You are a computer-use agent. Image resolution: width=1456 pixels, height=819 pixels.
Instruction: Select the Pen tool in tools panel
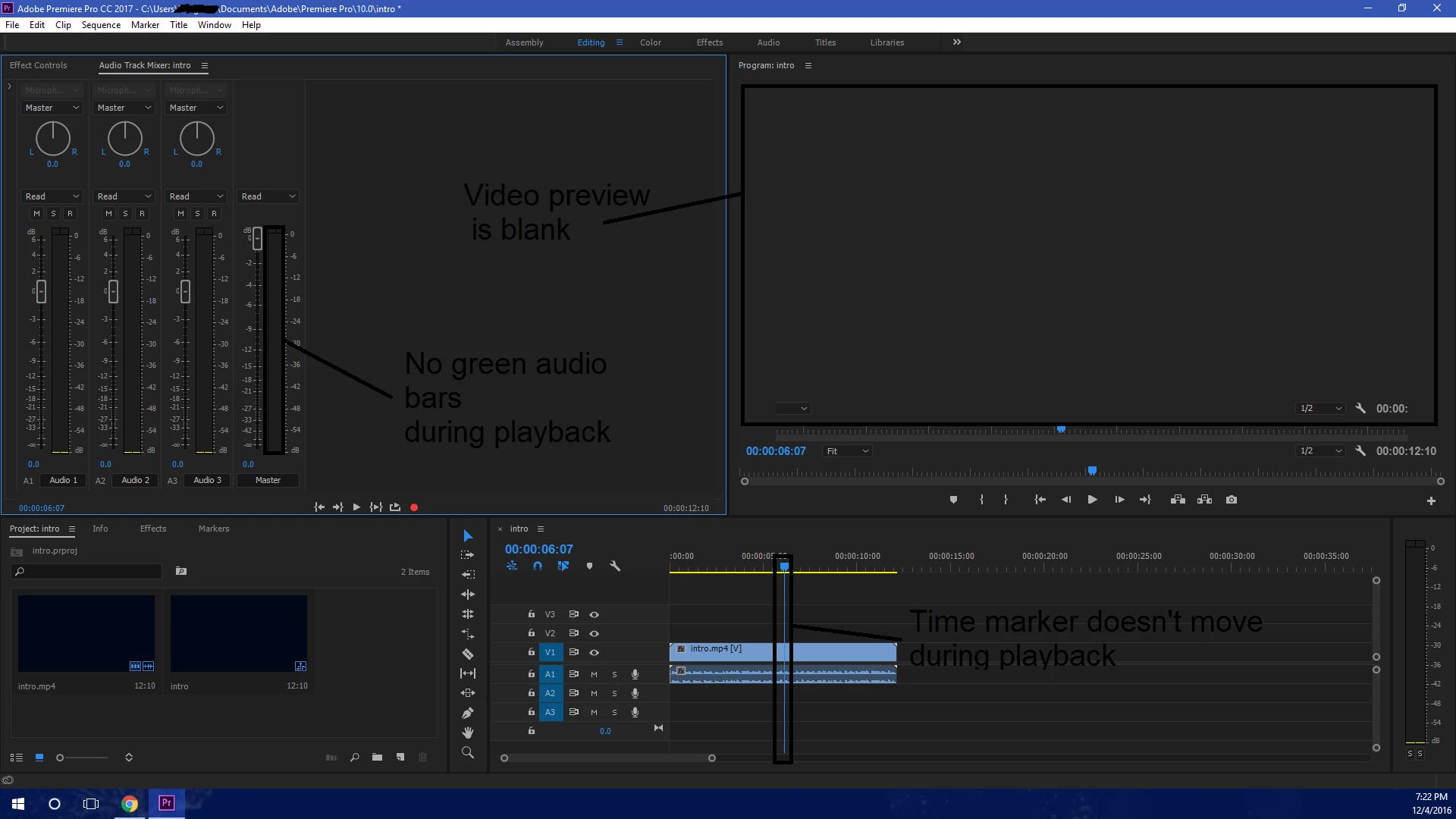point(468,713)
